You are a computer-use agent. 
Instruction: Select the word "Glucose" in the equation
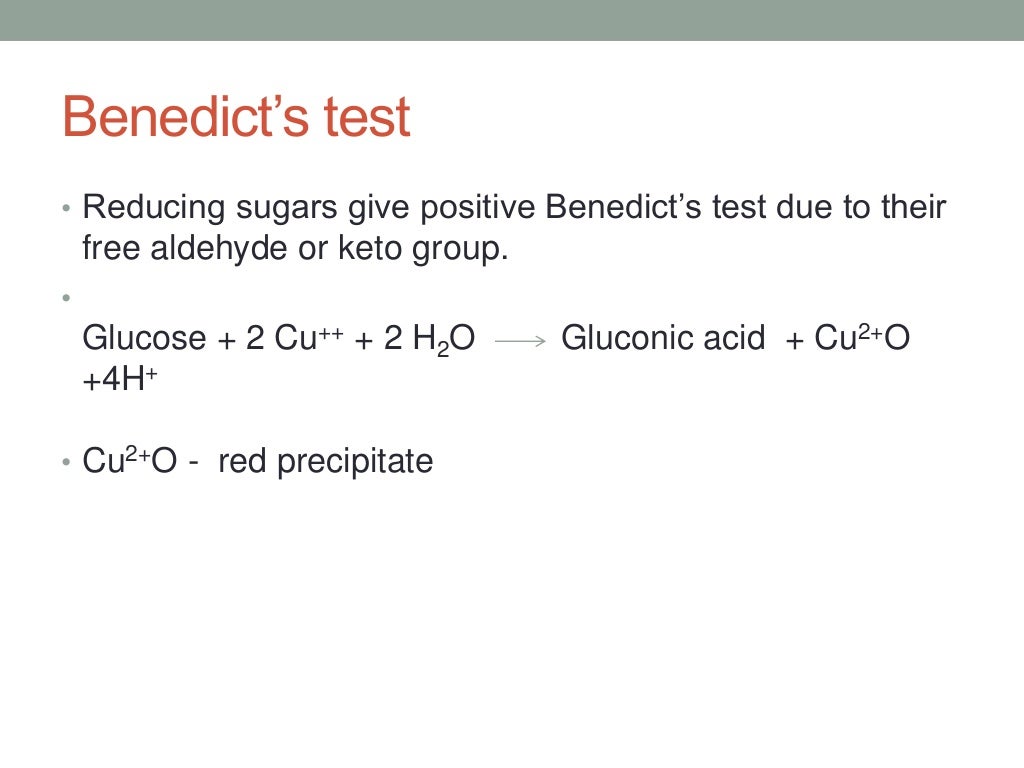coord(143,339)
